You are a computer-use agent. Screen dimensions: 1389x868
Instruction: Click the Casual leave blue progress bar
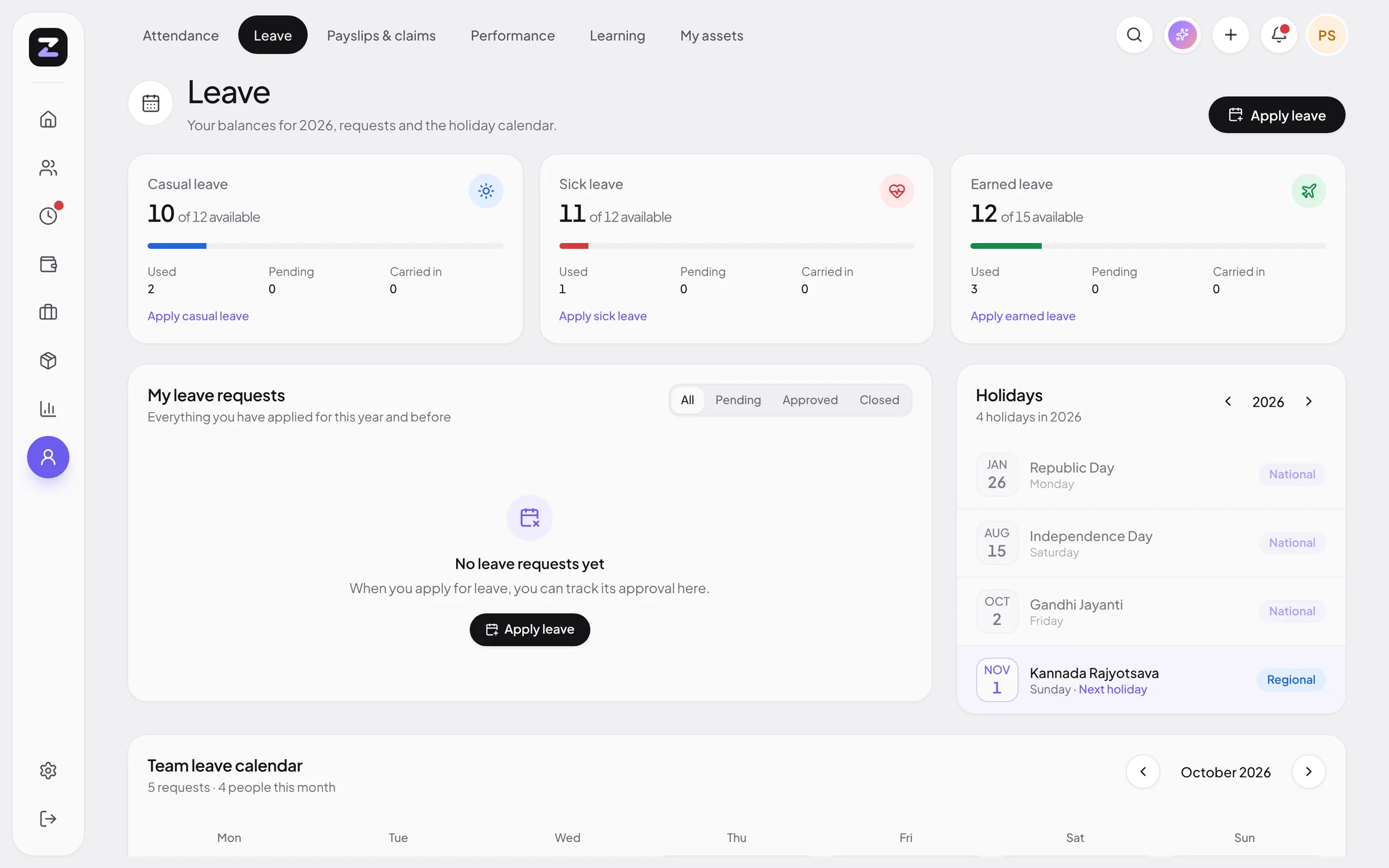[325, 246]
